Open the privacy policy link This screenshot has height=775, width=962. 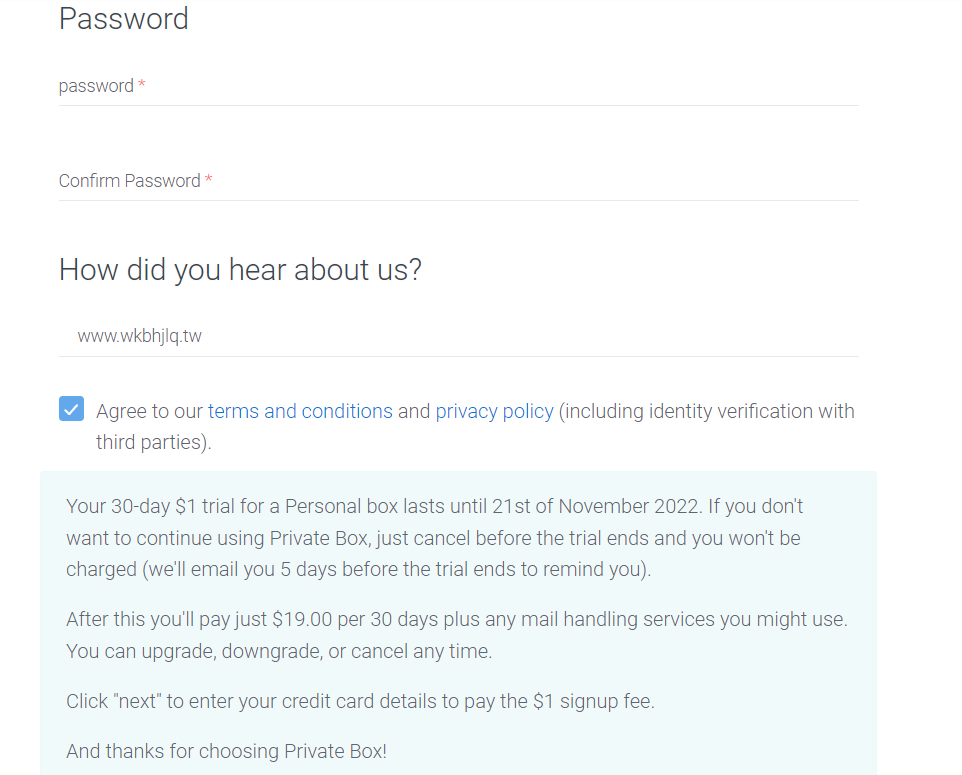click(x=494, y=411)
